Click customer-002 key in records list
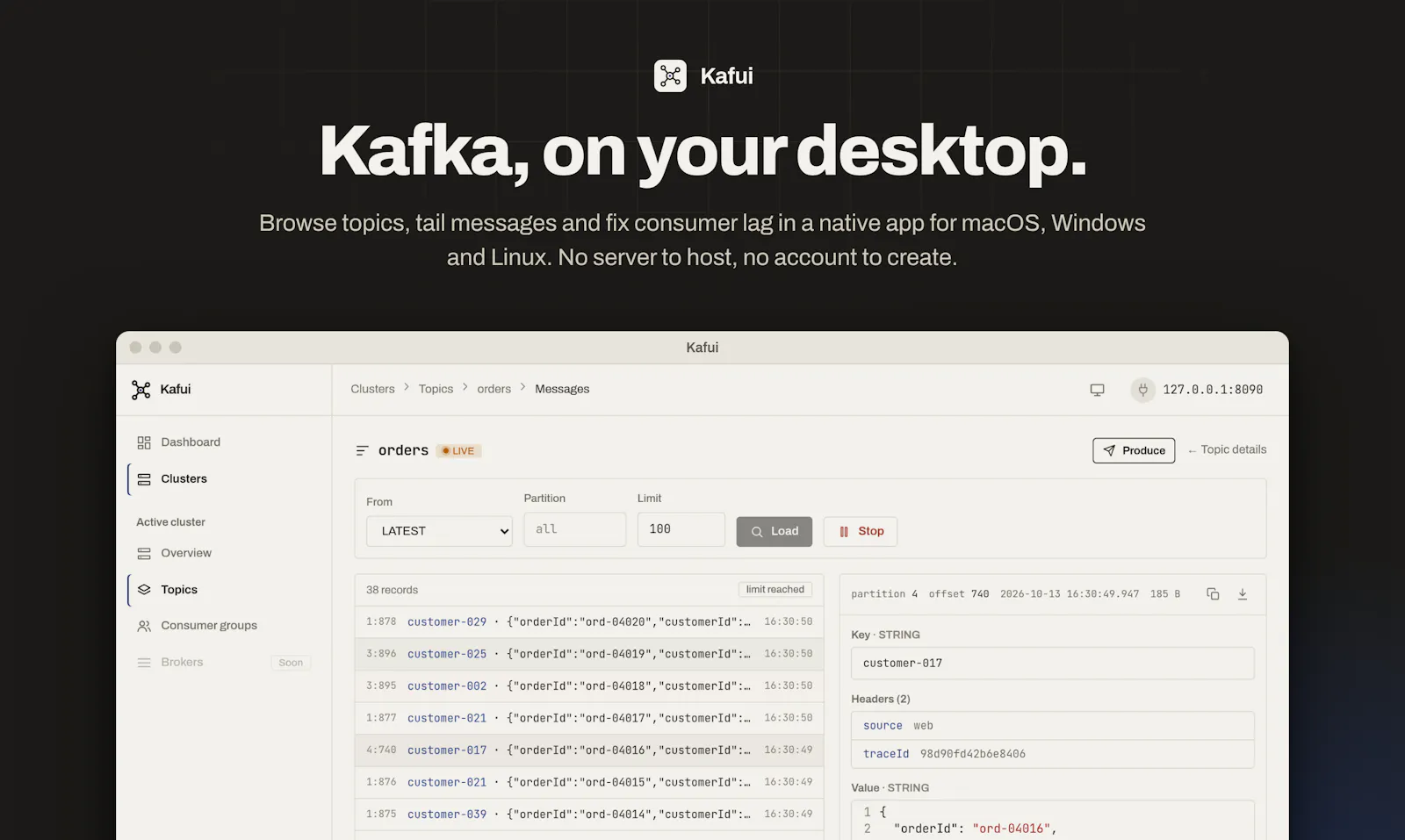Viewport: 1405px width, 840px height. coord(447,686)
